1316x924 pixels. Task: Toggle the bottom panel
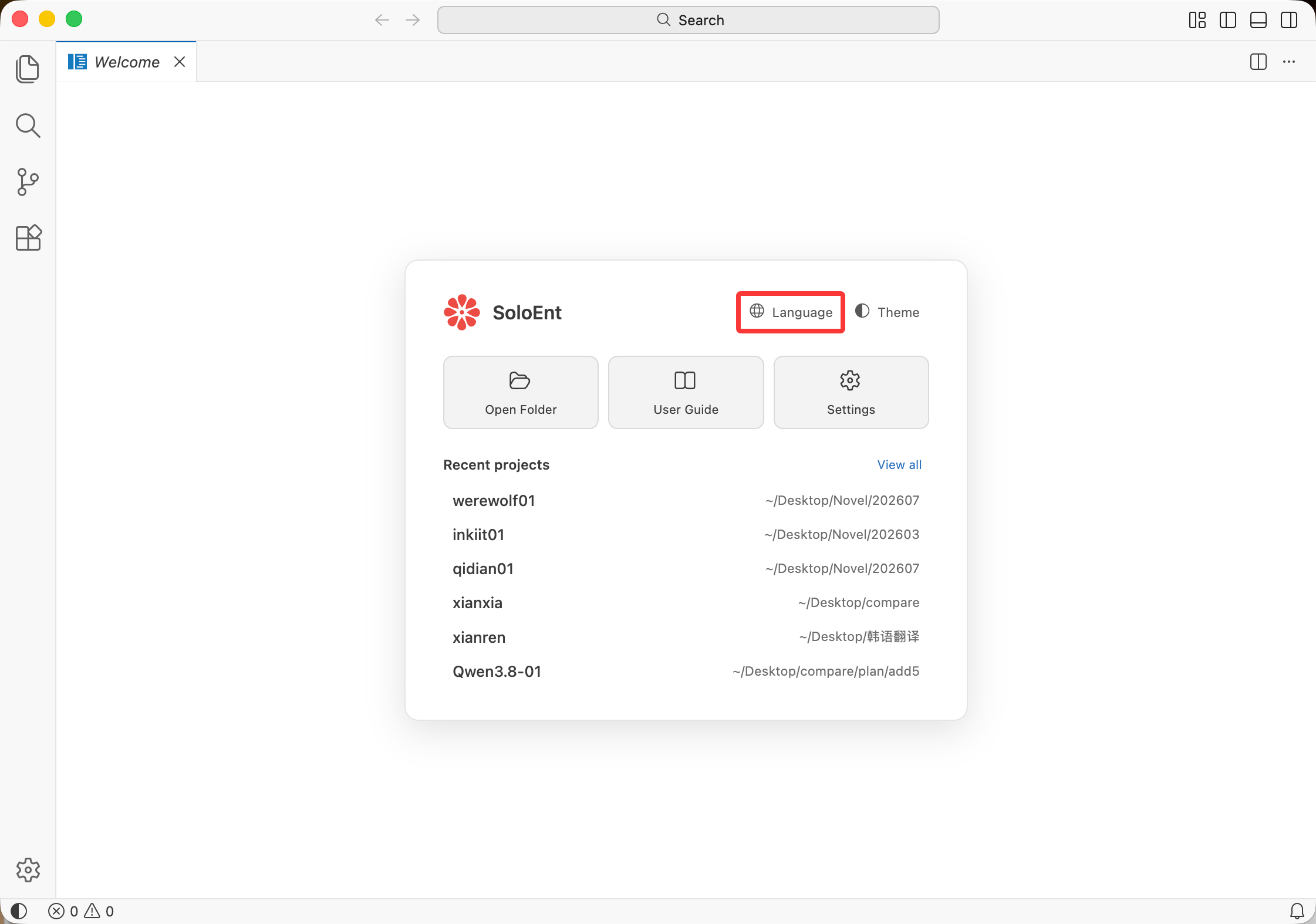coord(1258,20)
